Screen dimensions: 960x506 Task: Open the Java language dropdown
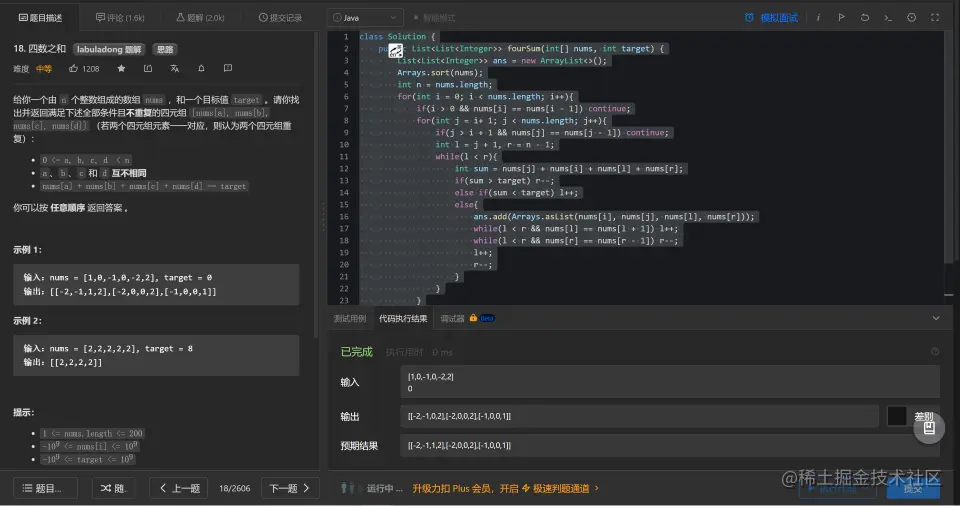[365, 18]
